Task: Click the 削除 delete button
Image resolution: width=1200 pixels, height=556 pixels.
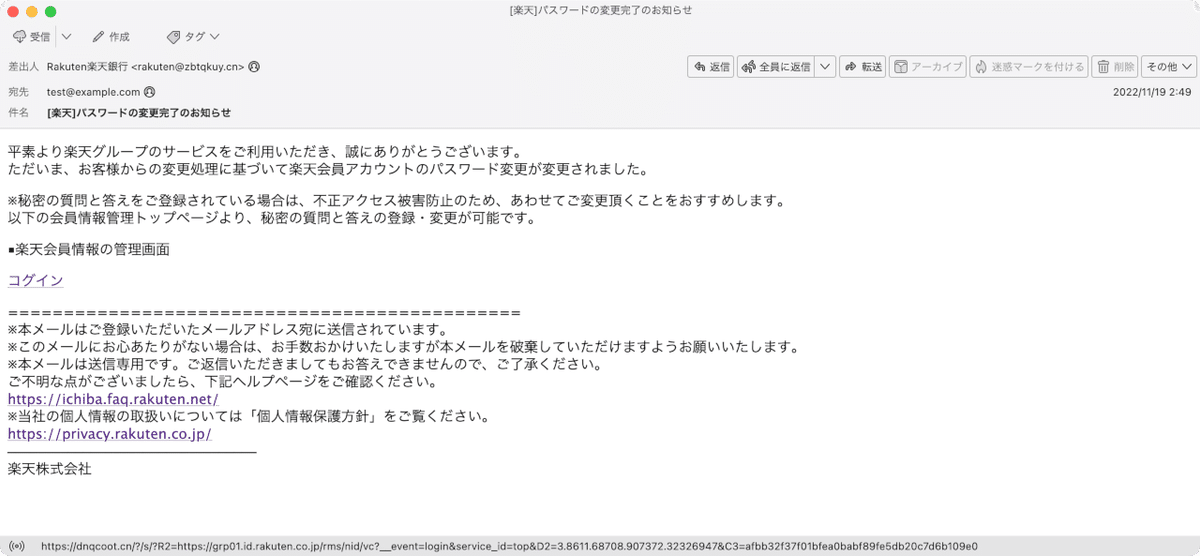Action: [x=1115, y=67]
